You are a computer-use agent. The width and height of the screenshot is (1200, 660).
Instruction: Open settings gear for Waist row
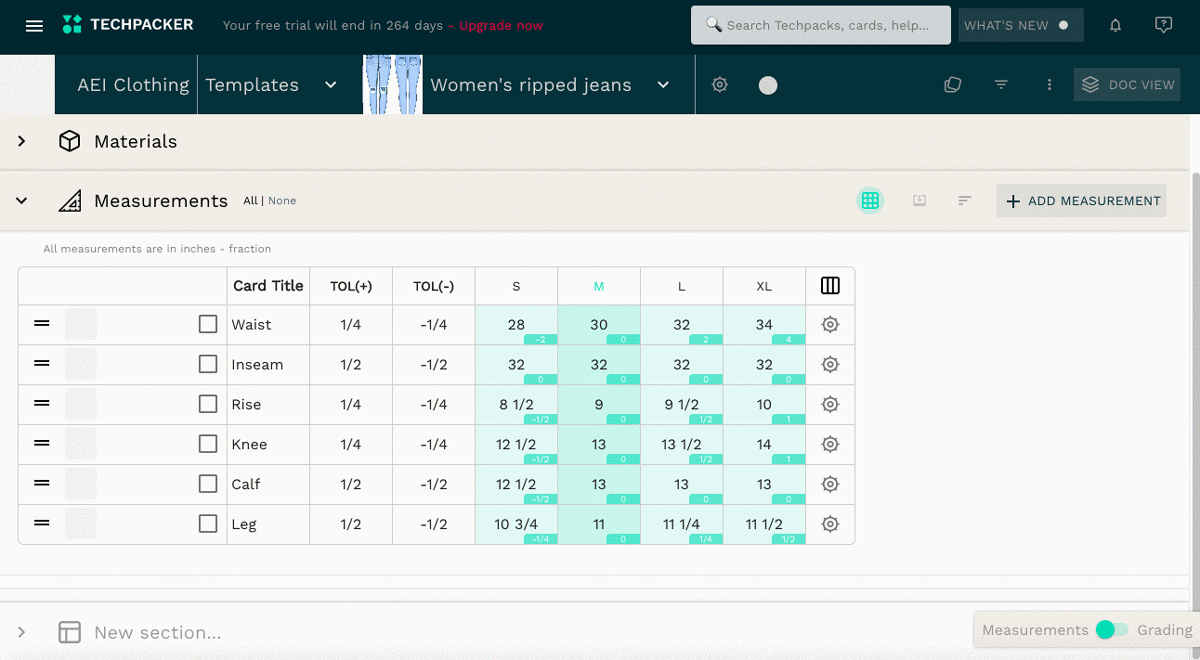pyautogui.click(x=830, y=325)
